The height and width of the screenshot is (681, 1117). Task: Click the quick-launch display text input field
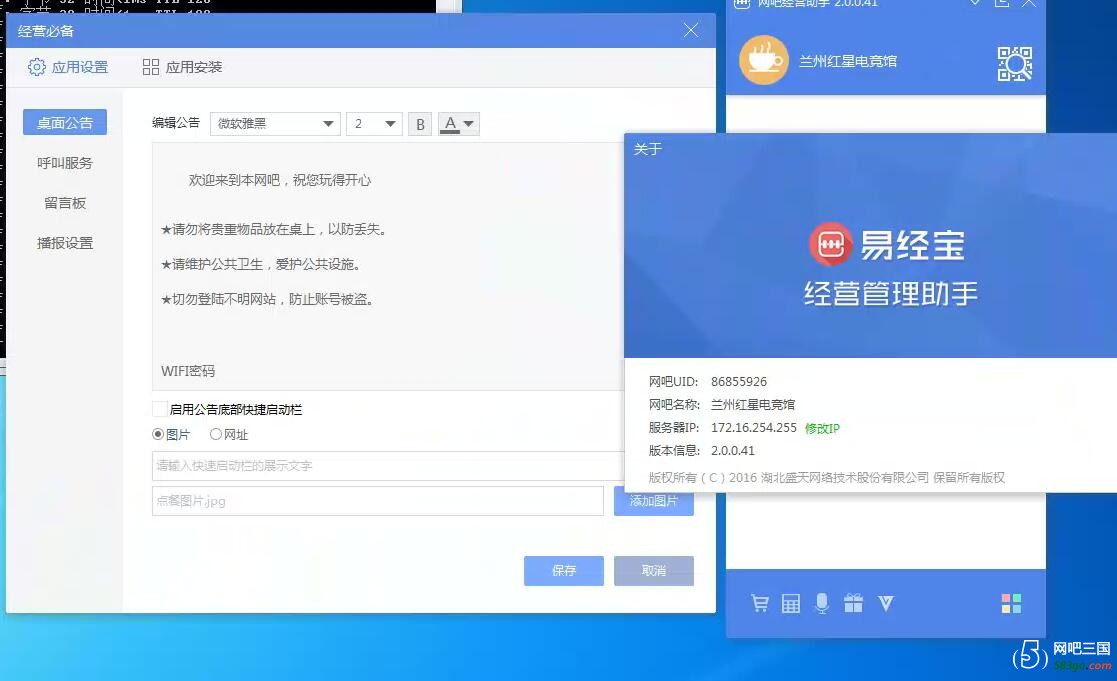[388, 466]
